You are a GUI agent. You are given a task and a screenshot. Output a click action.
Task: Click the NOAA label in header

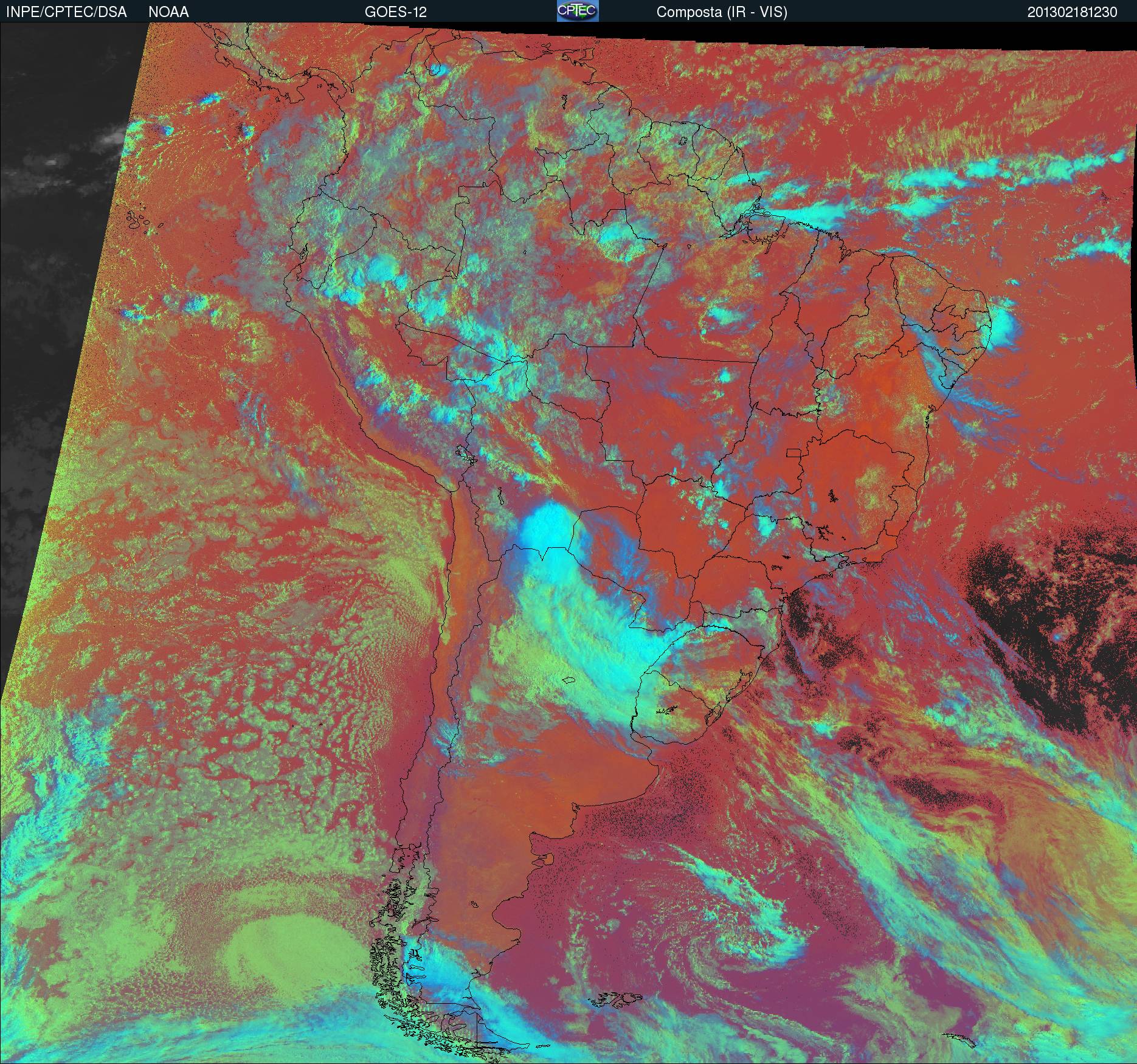168,12
